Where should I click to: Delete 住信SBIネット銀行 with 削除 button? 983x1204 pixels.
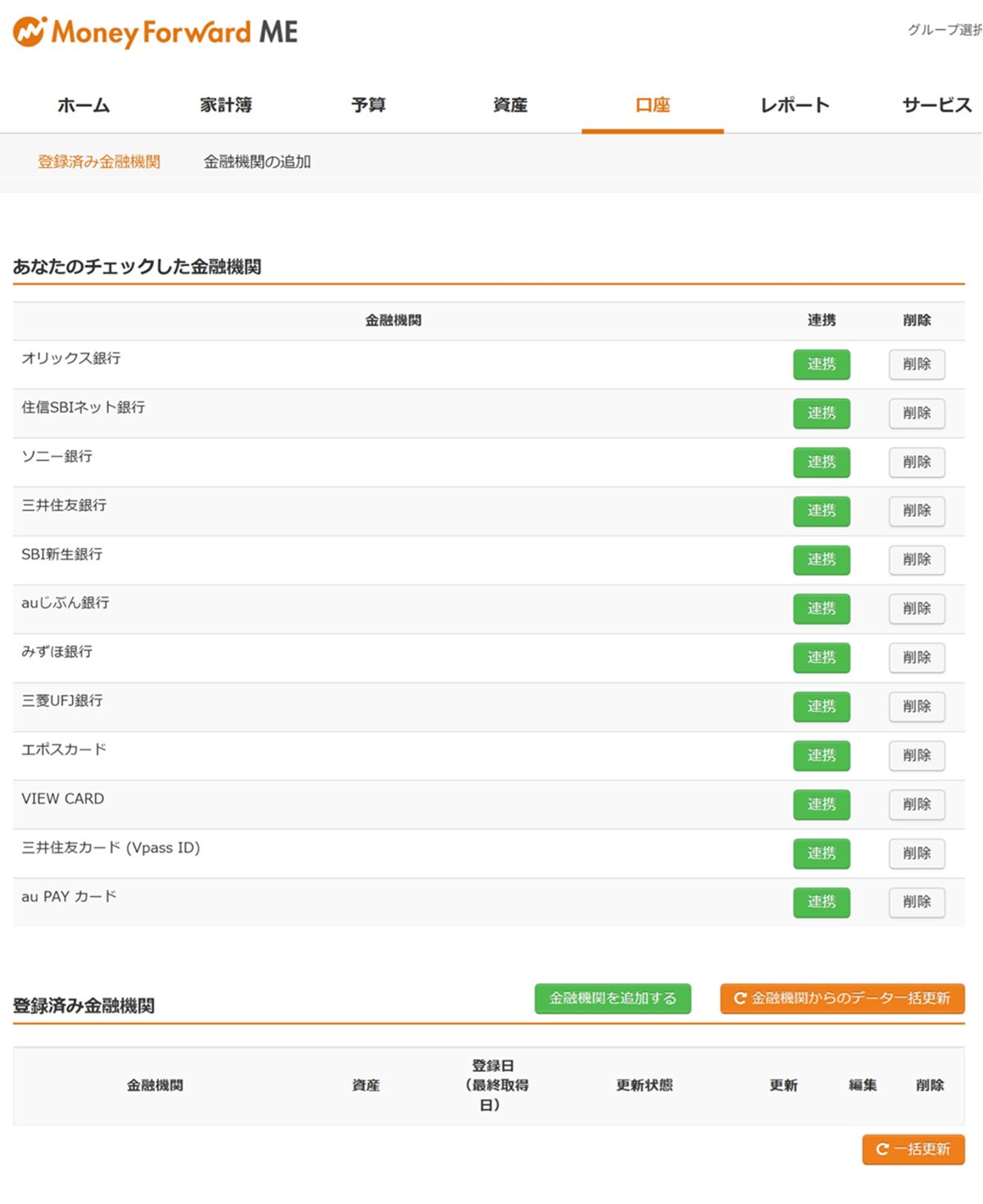[x=917, y=413]
